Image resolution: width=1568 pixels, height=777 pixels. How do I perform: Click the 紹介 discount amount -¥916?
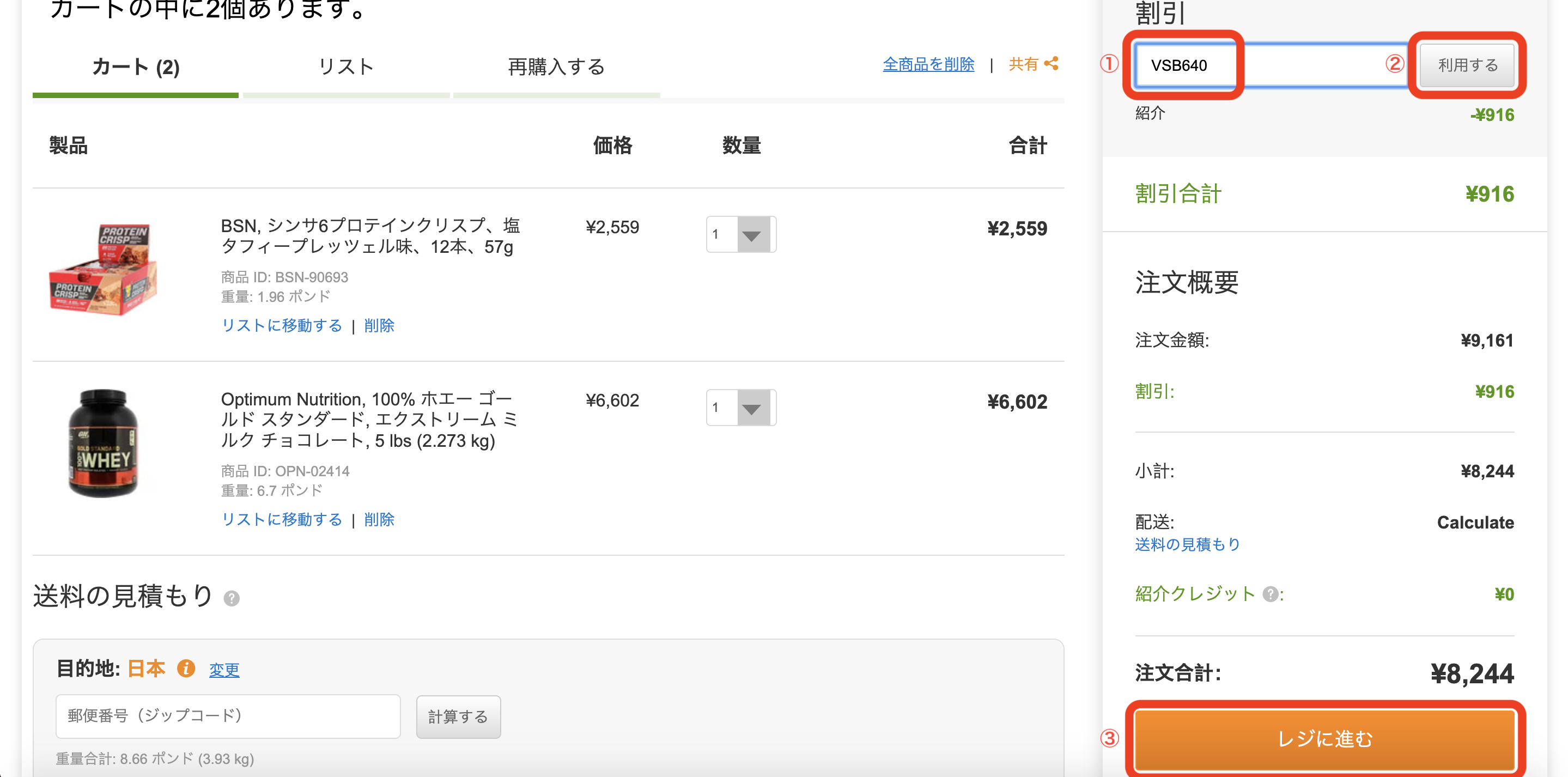(x=1492, y=114)
